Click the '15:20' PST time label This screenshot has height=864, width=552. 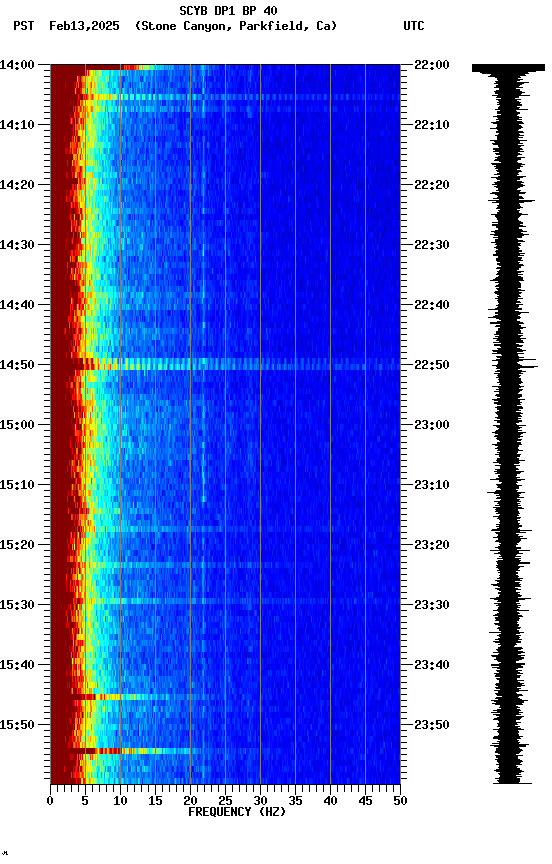coord(17,546)
